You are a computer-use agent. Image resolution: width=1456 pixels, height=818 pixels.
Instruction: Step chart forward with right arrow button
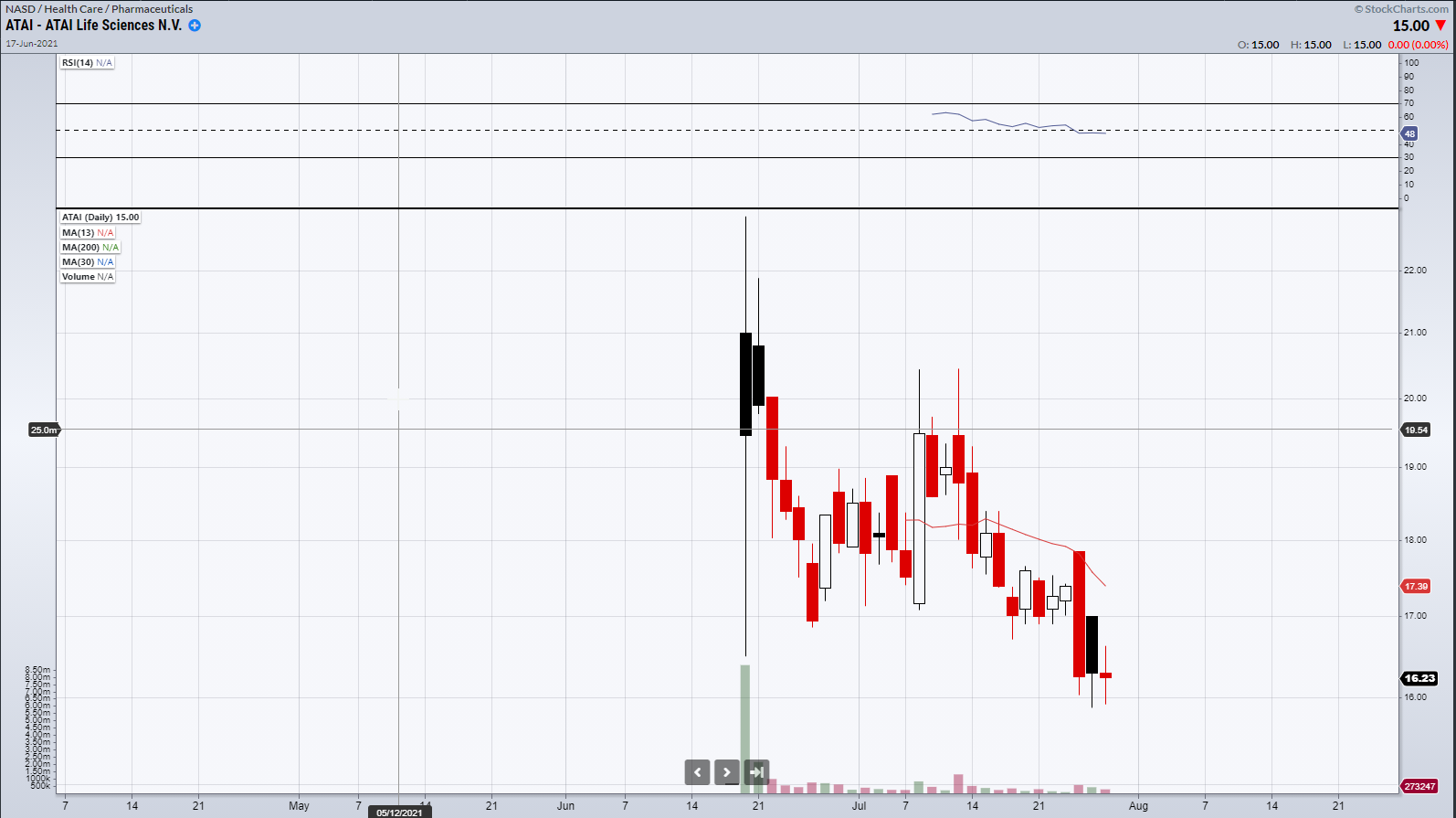click(727, 772)
